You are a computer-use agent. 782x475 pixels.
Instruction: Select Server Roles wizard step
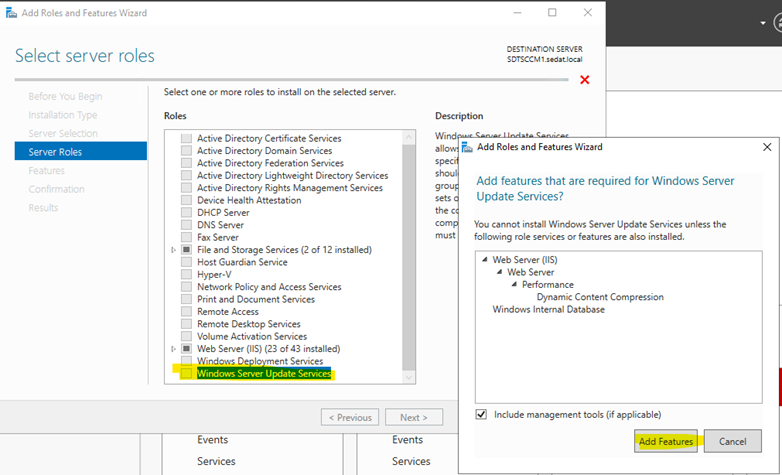coord(81,152)
